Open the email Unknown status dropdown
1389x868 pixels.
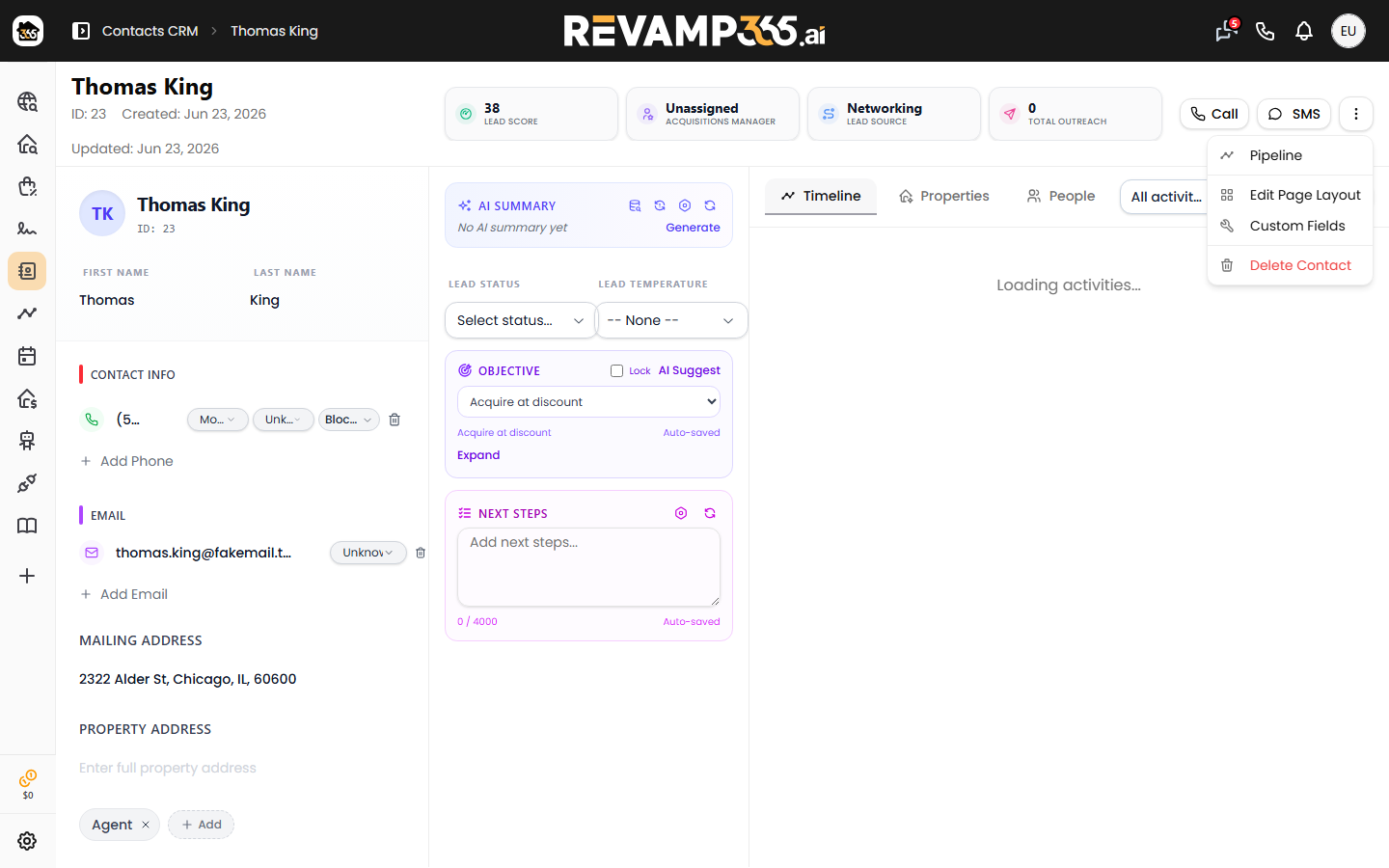click(368, 553)
